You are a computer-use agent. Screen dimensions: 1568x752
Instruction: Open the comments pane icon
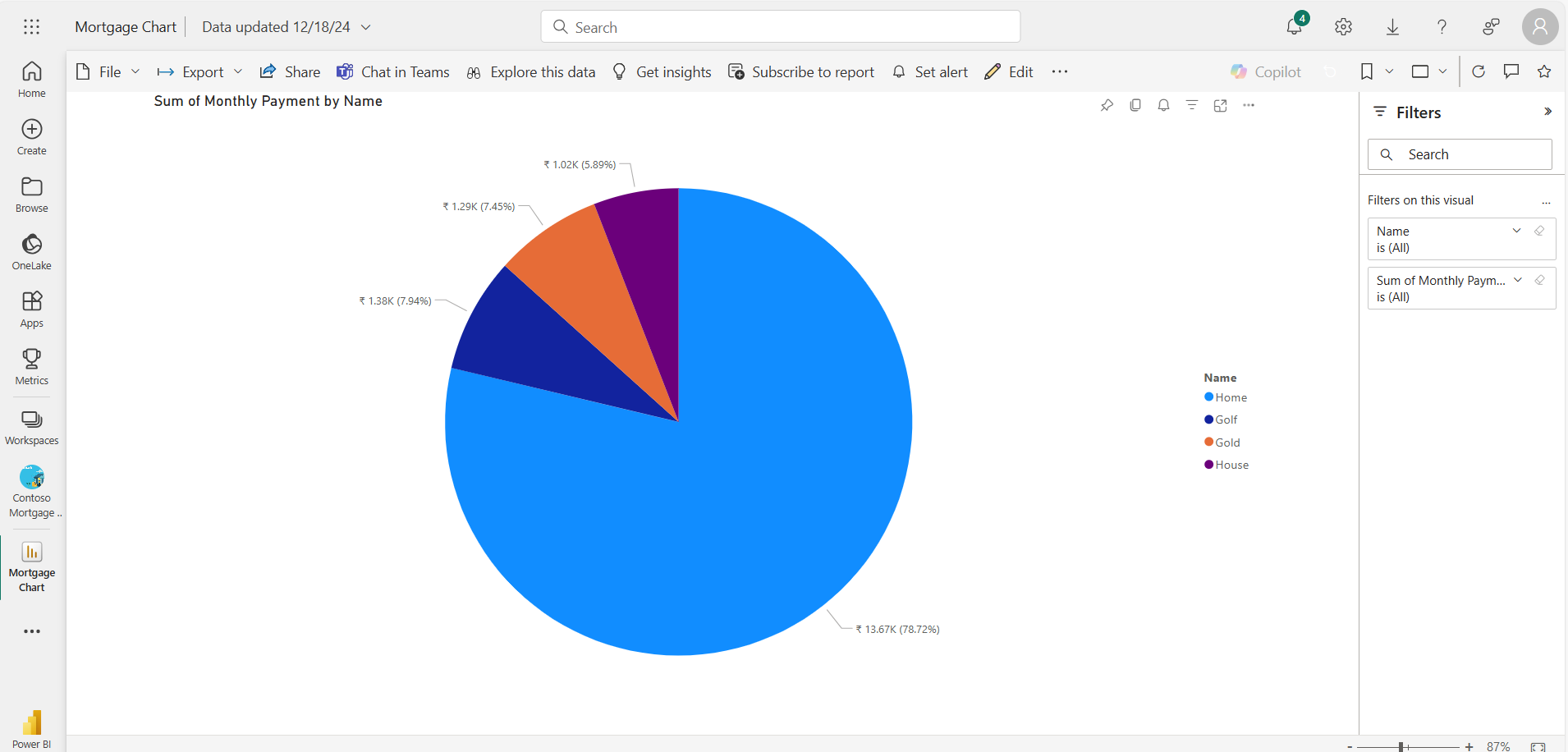coord(1511,71)
